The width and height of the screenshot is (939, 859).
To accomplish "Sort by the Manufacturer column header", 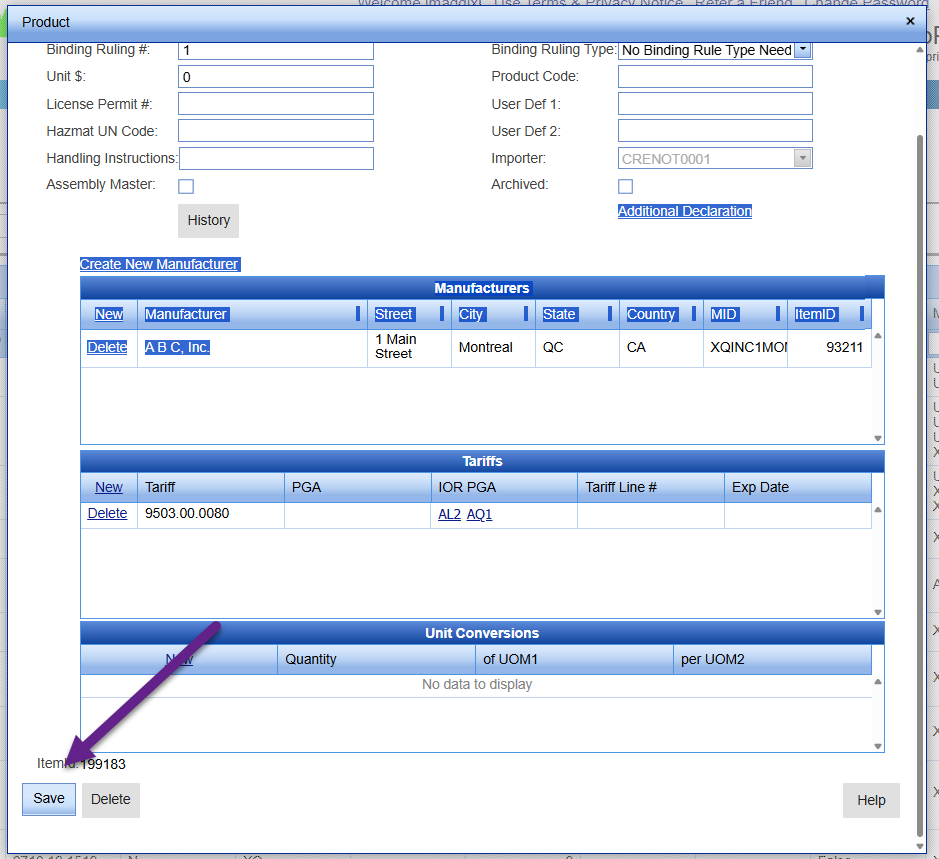I will [x=186, y=314].
